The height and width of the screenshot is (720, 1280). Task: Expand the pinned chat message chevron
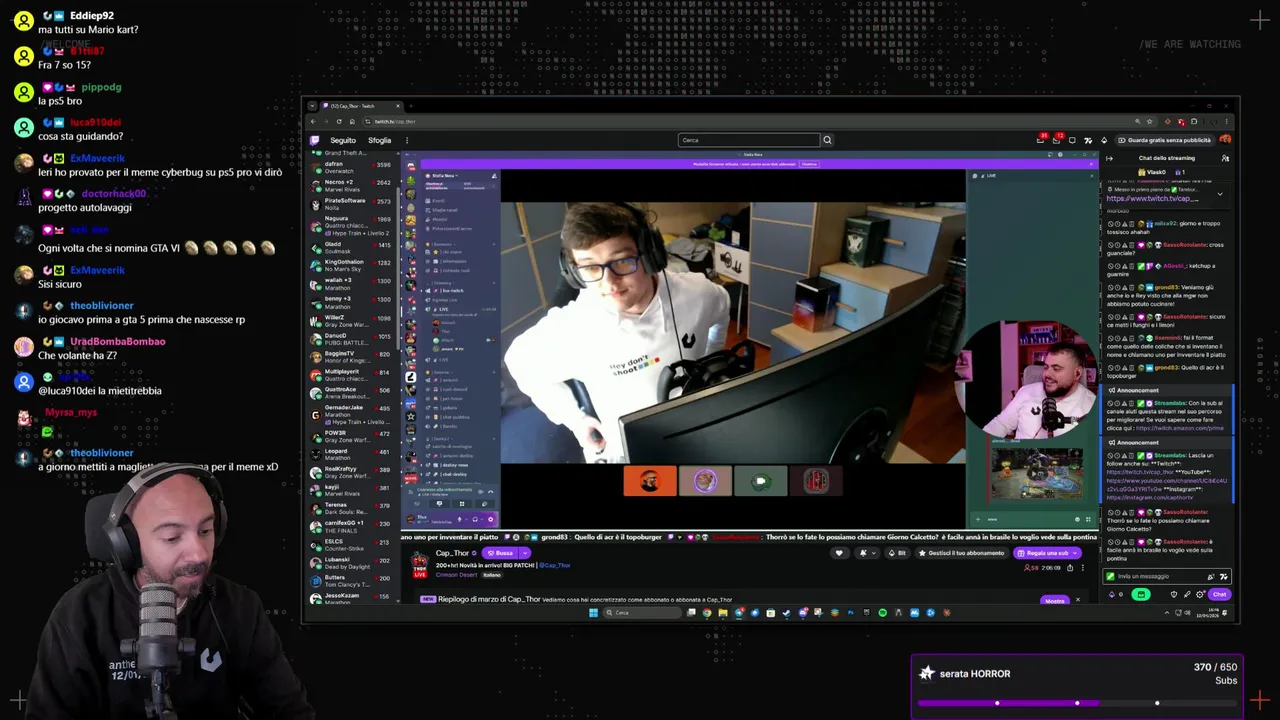coord(1220,194)
